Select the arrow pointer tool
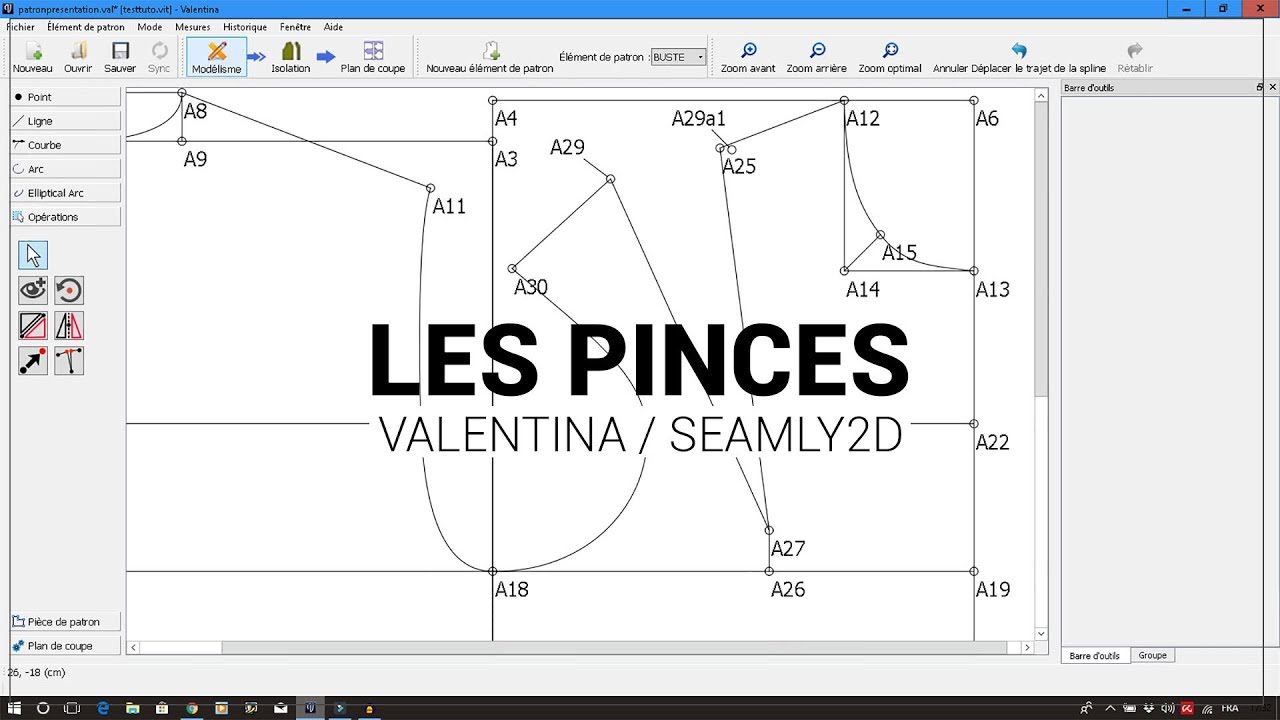This screenshot has width=1280, height=720. click(x=33, y=255)
